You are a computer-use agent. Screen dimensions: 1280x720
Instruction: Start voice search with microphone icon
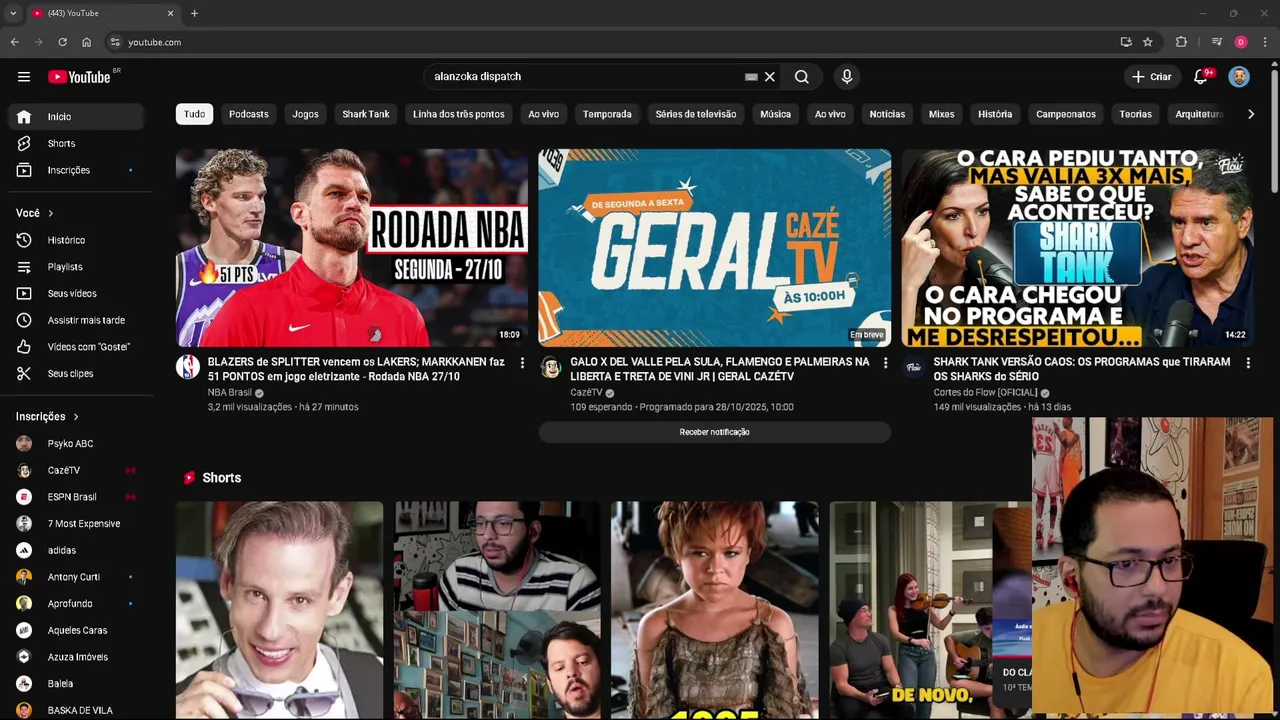click(847, 77)
